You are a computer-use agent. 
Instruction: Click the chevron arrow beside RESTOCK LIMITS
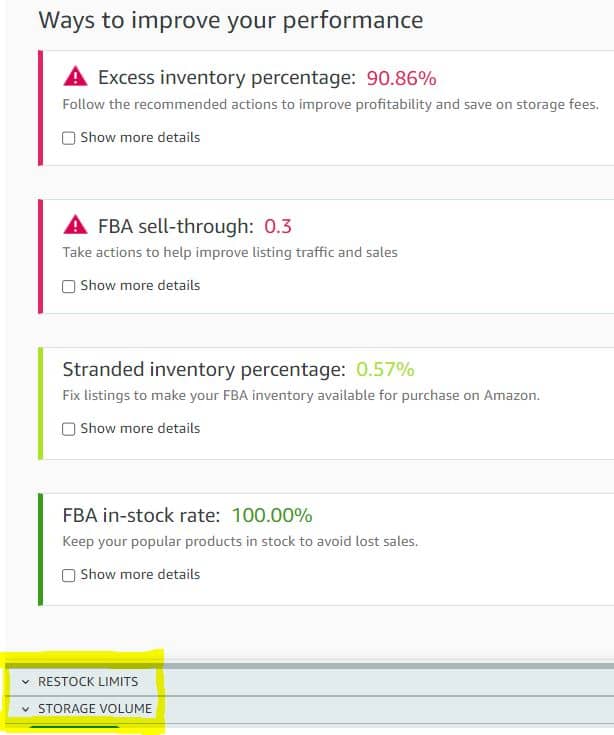[x=25, y=682]
